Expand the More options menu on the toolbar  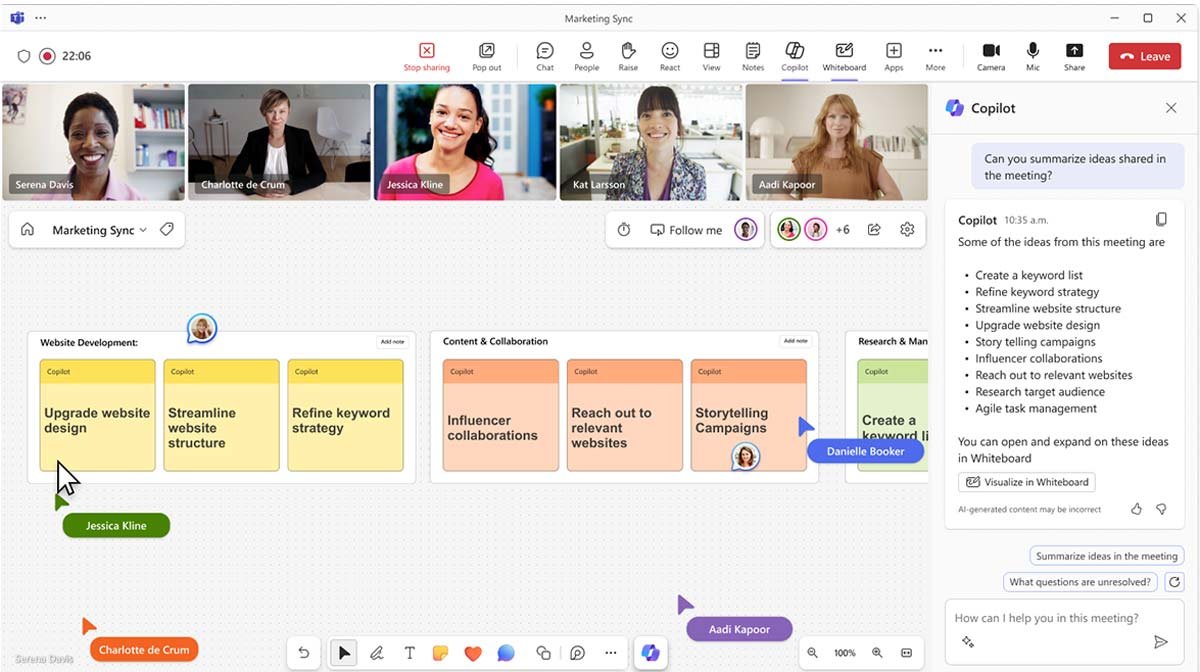point(935,55)
